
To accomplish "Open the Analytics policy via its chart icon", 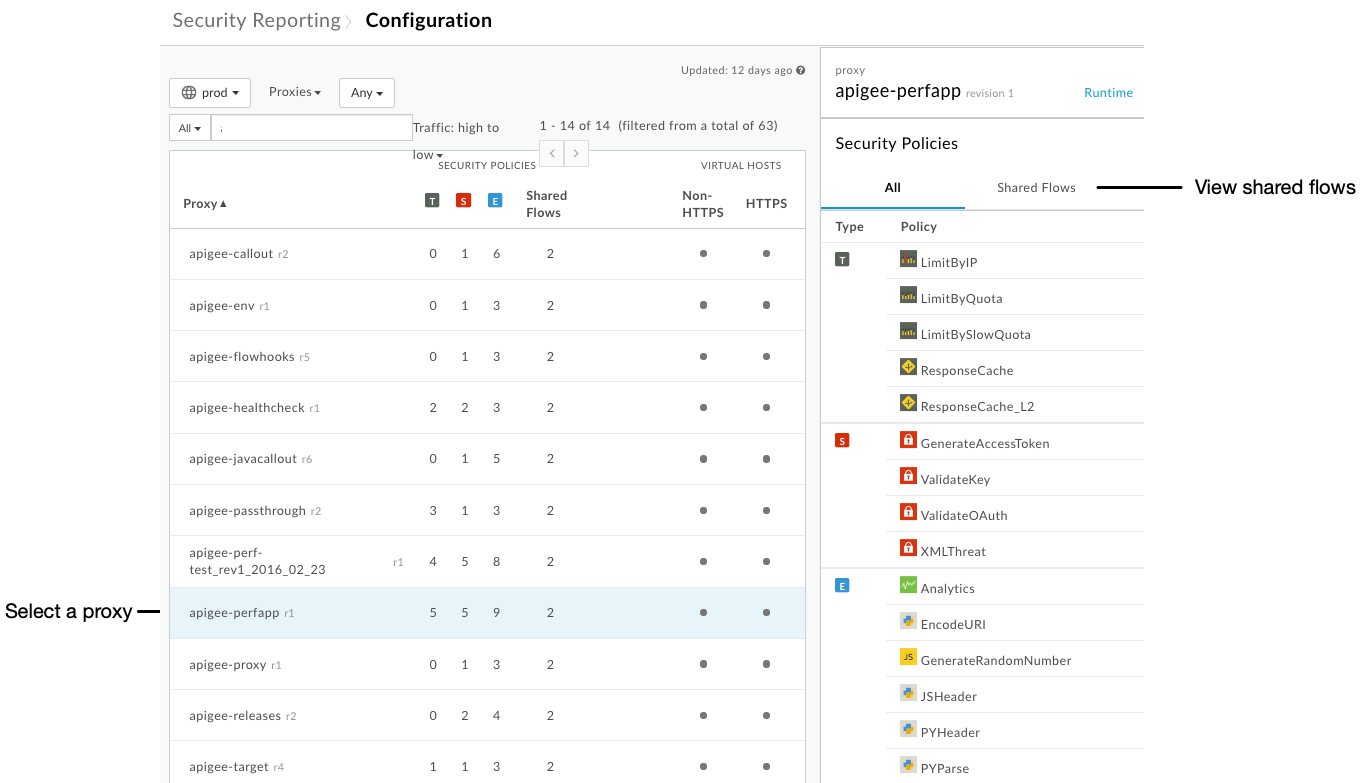I will [908, 584].
